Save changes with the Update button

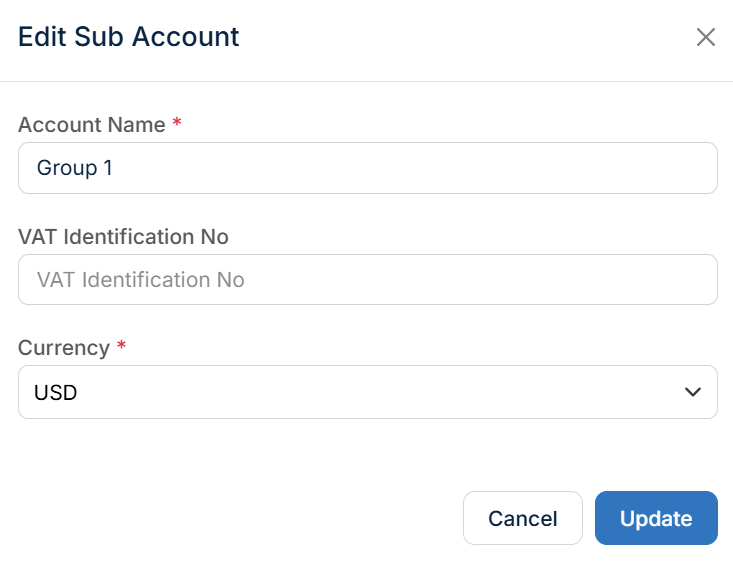click(x=656, y=518)
